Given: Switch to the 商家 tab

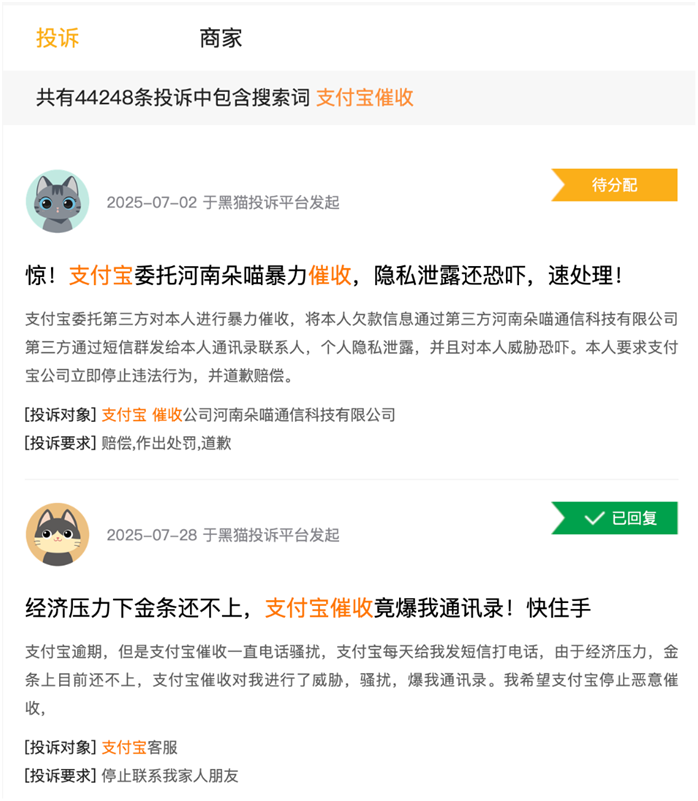Looking at the screenshot, I should (220, 38).
